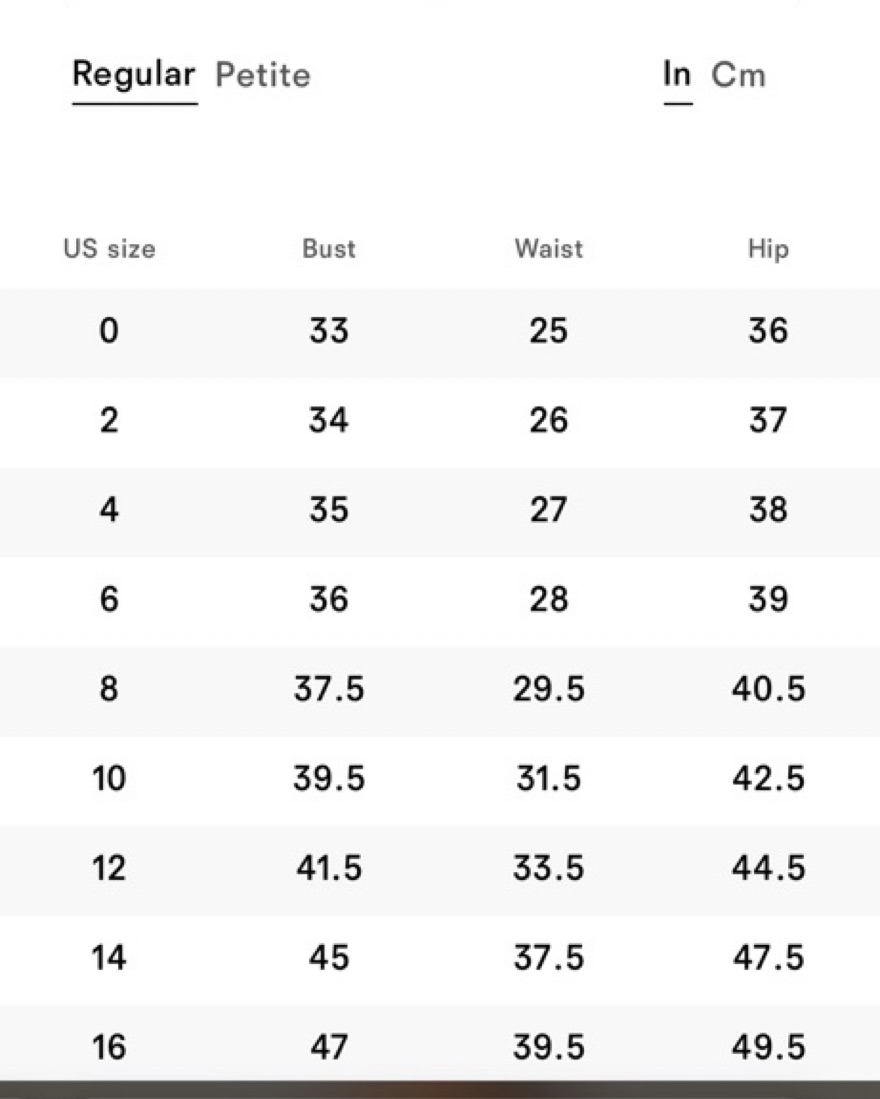Click waist value 31.5 for size 10
The image size is (880, 1099).
pos(549,779)
